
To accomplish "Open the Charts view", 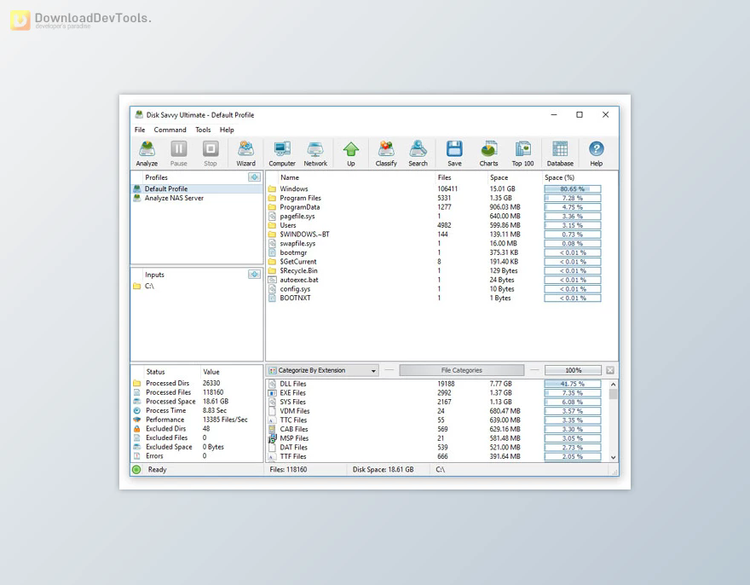I will click(x=488, y=153).
